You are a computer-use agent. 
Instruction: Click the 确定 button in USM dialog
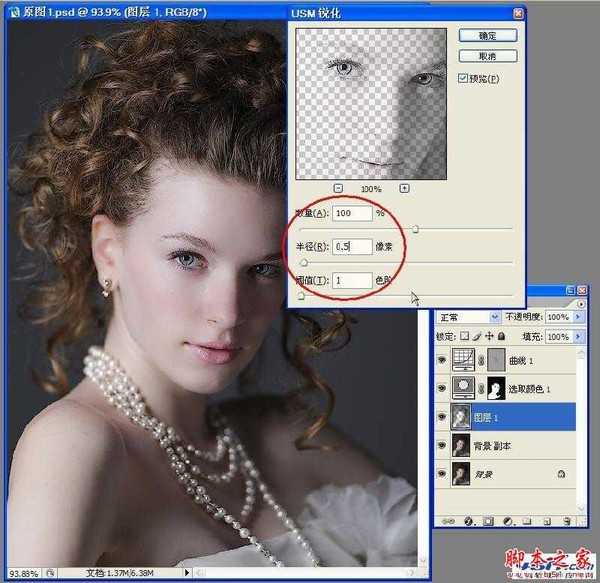click(487, 34)
